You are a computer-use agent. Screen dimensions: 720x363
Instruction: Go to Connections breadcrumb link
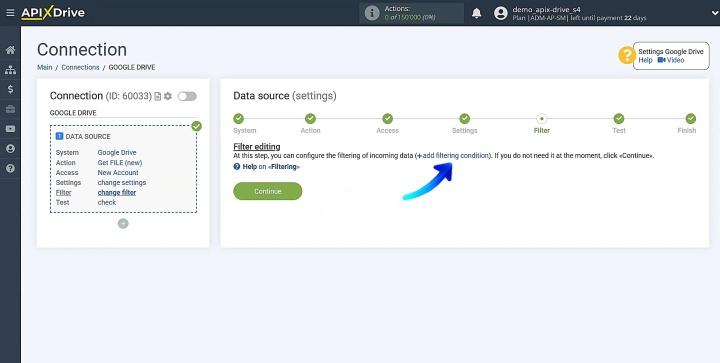pos(80,67)
